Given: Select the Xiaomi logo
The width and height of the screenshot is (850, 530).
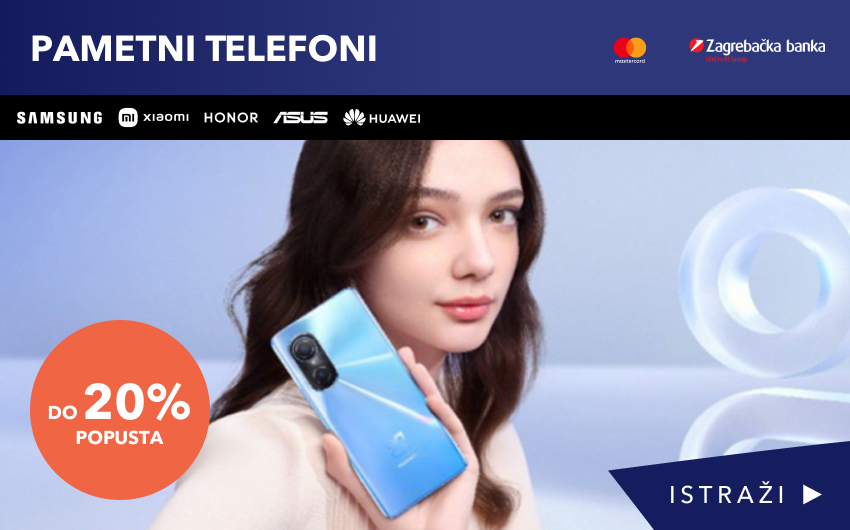Looking at the screenshot, I should (153, 117).
